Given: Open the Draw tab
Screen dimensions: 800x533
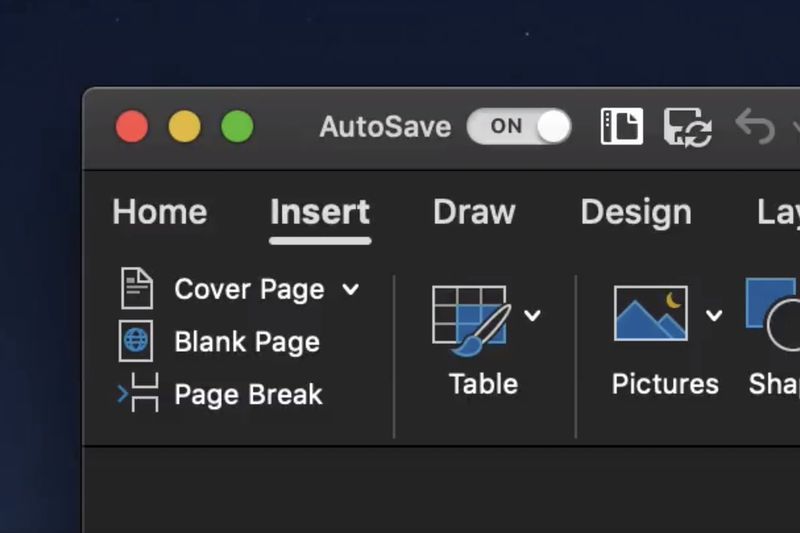Looking at the screenshot, I should tap(474, 212).
